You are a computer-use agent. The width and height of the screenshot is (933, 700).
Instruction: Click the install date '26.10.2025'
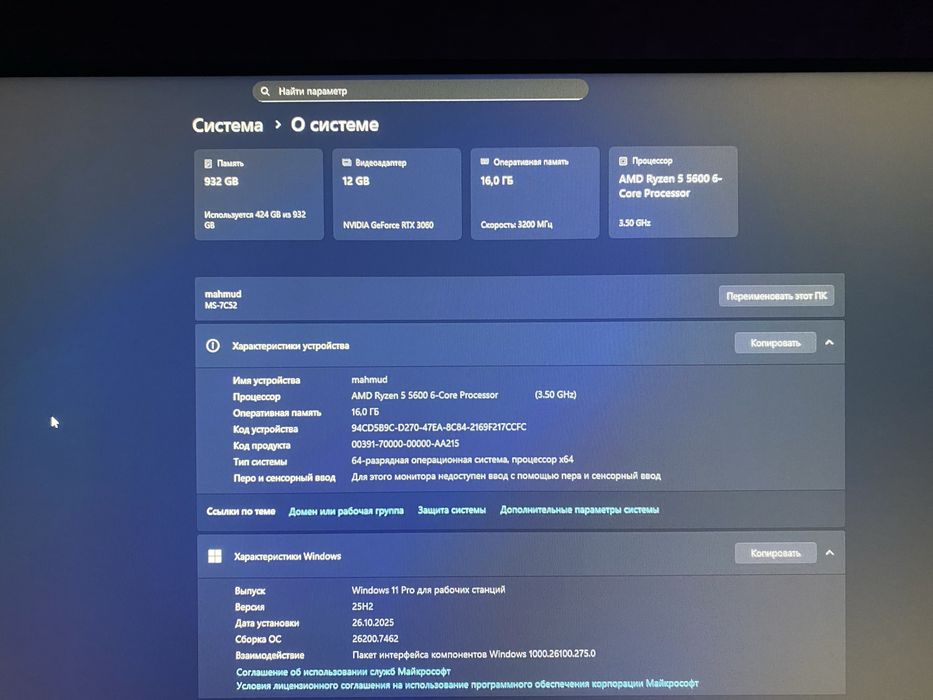click(373, 623)
